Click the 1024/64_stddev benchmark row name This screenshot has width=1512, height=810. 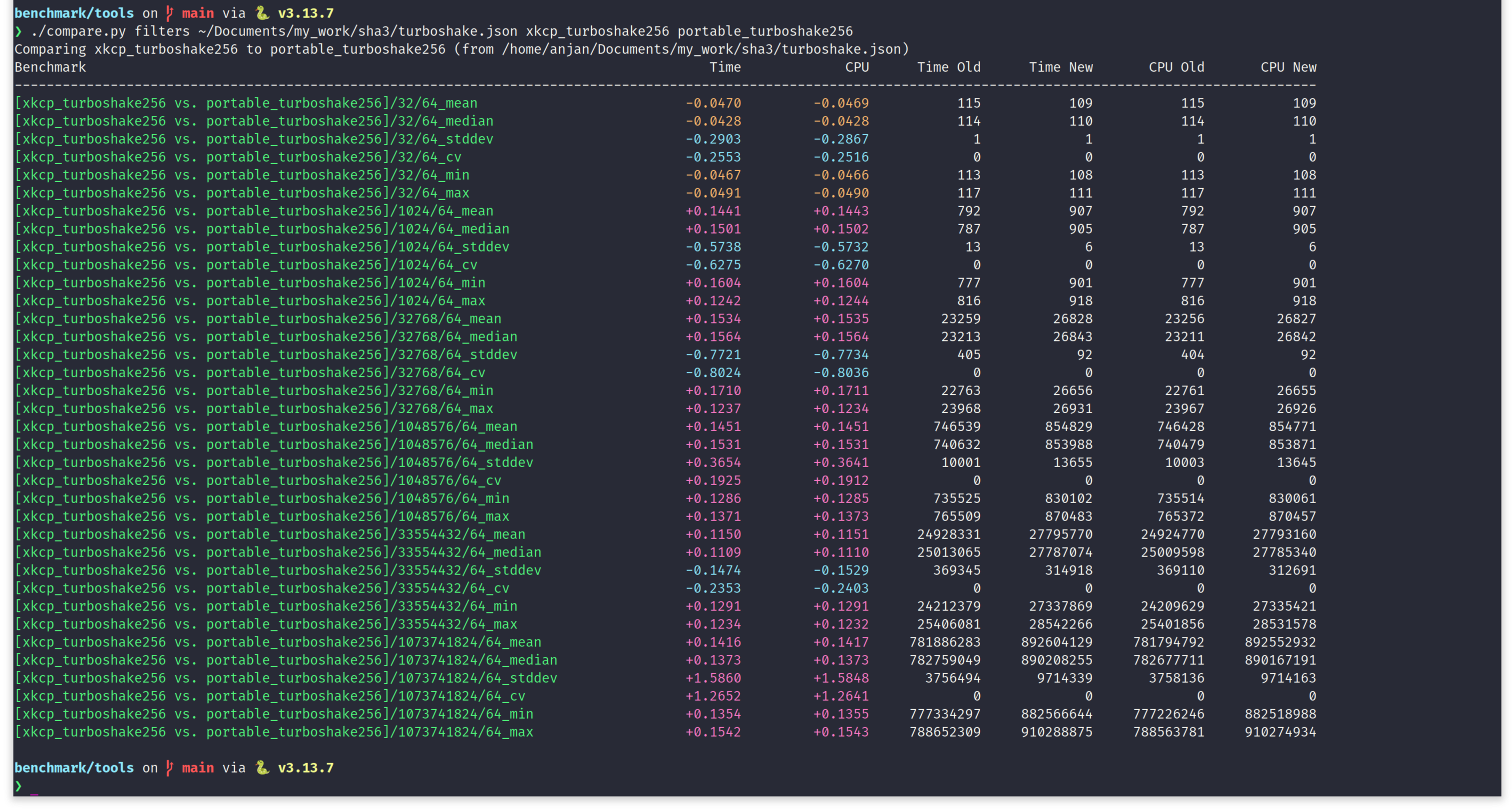(x=262, y=247)
